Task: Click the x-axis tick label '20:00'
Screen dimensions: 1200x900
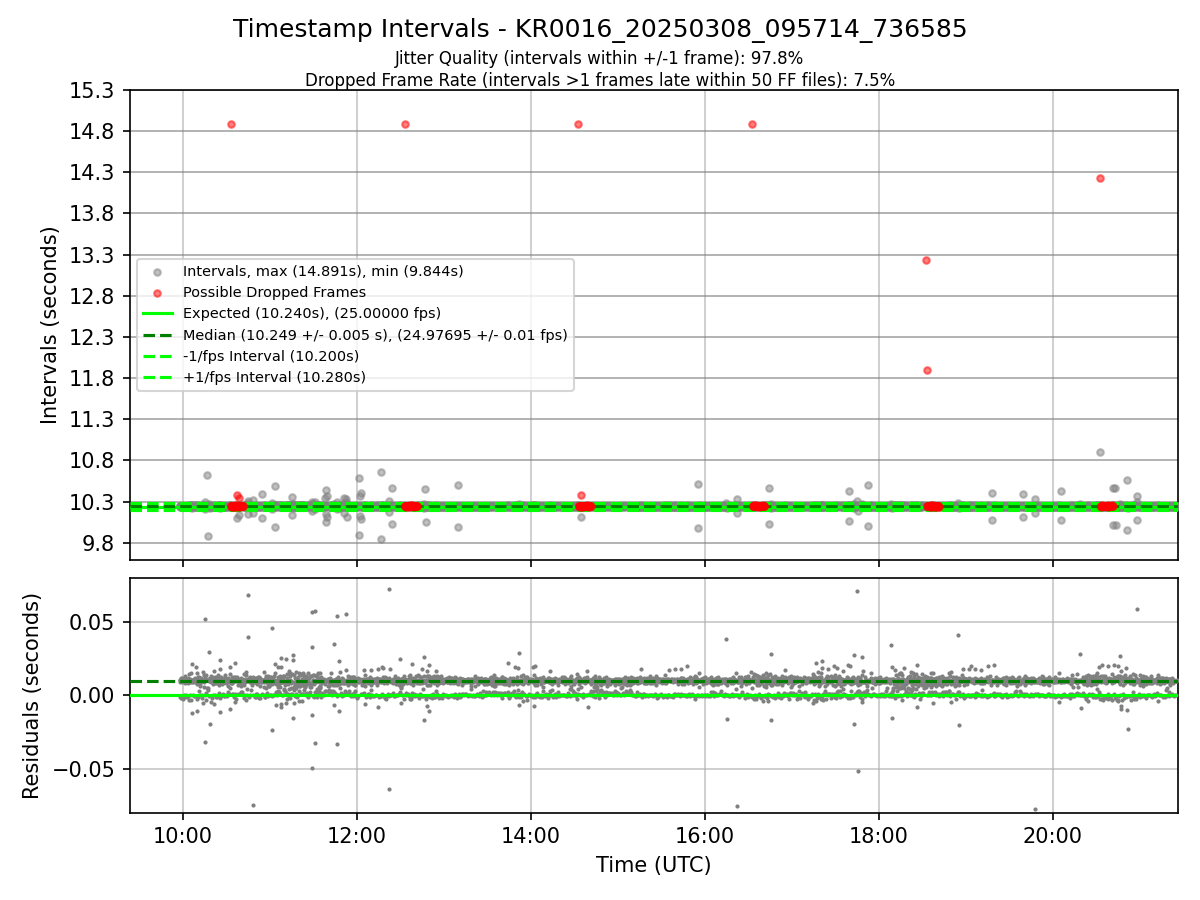Action: (1053, 835)
